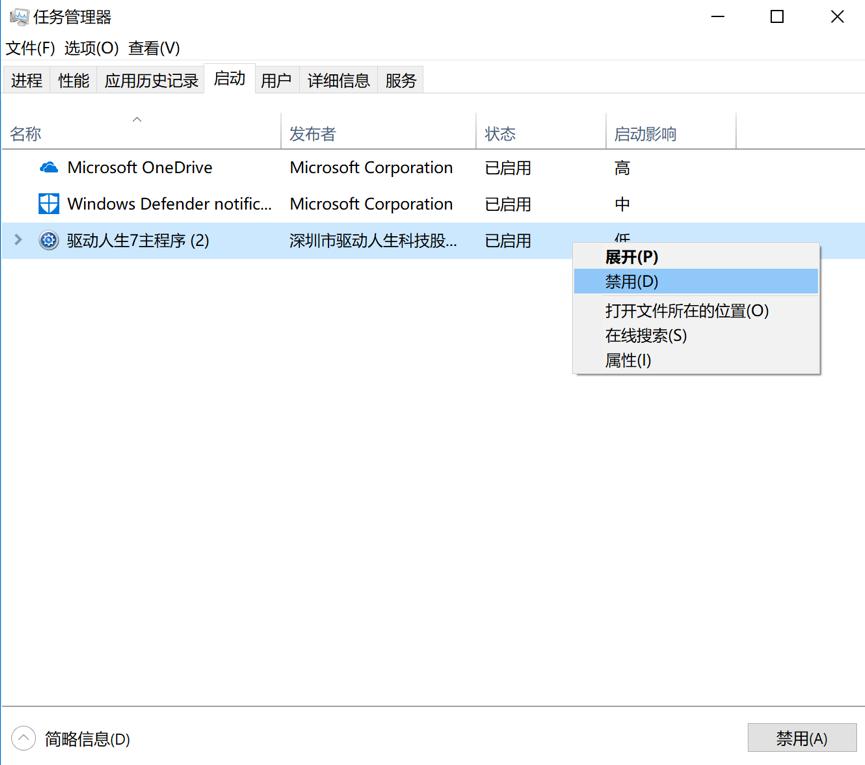Screen dimensions: 865x765
Task: Expand 驱动人生7主程序 using its tree arrow
Action: [18, 240]
